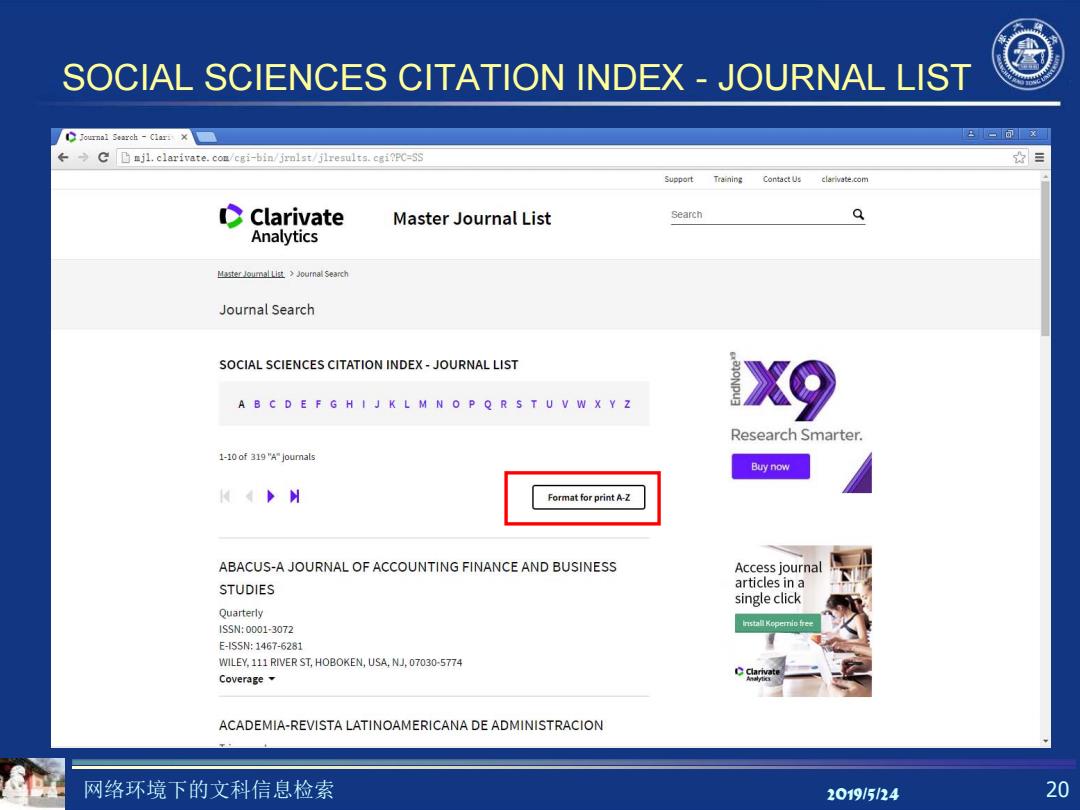Show journals starting with letter W
Screen dimensions: 1080x810
click(x=581, y=404)
